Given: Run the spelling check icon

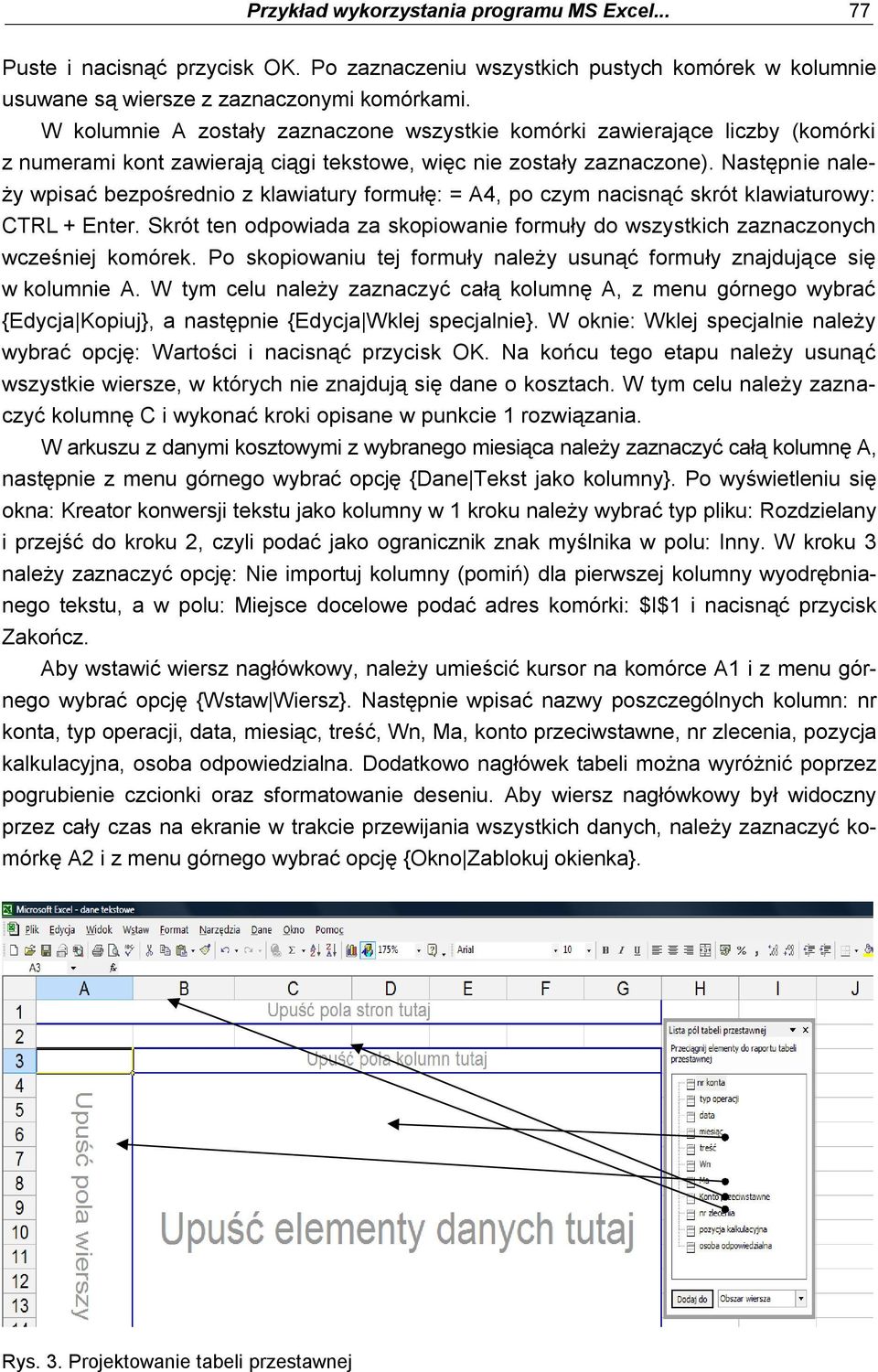Looking at the screenshot, I should 129,949.
